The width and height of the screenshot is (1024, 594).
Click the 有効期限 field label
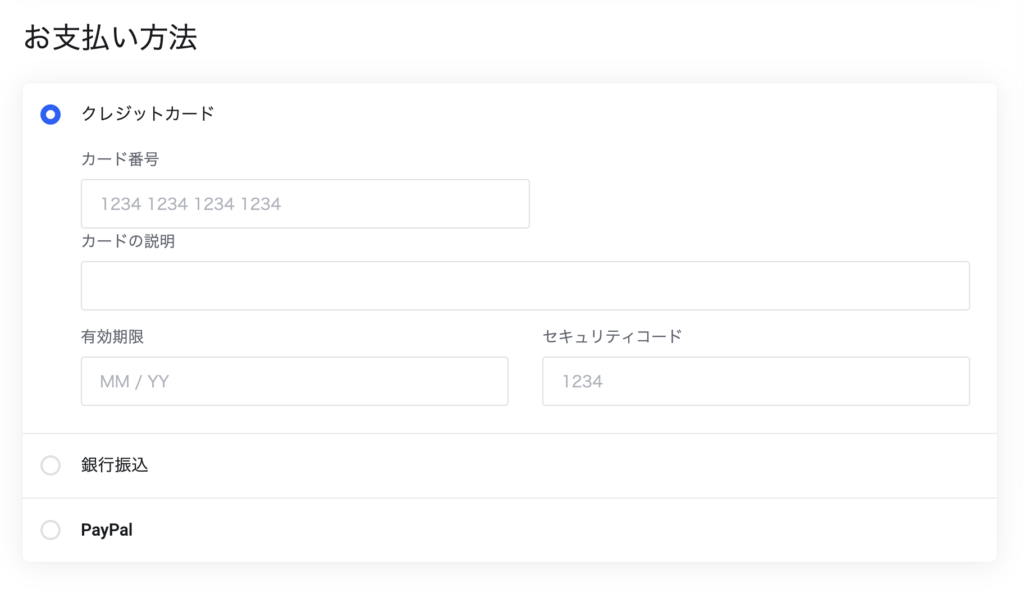pyautogui.click(x=112, y=337)
